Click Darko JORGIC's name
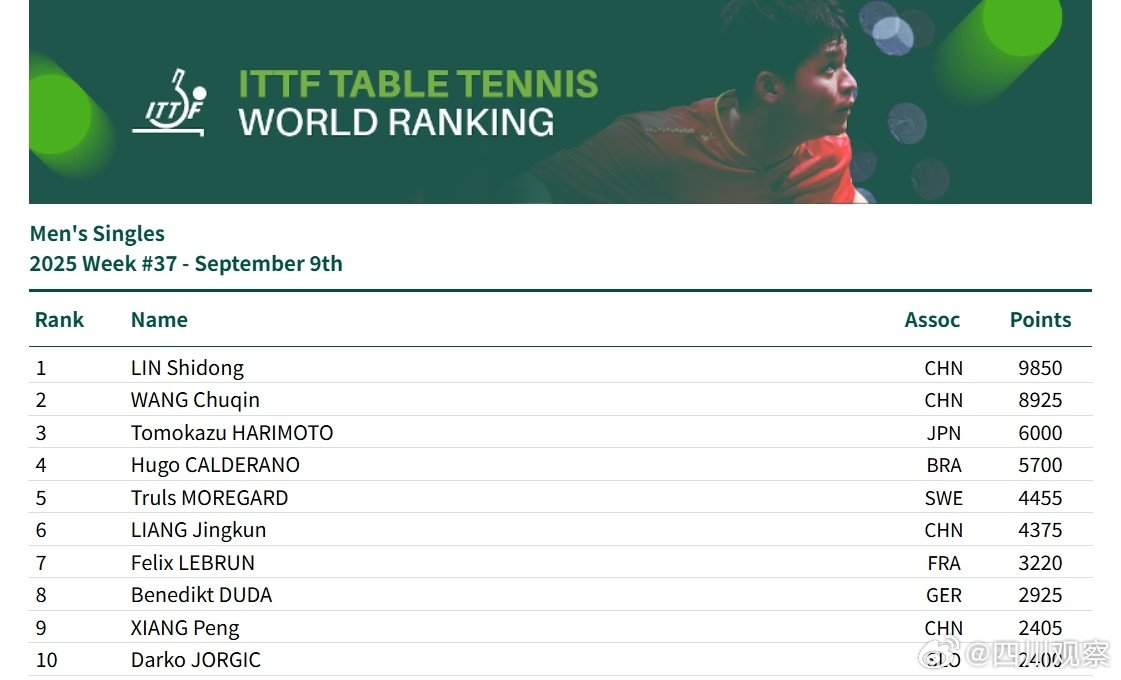The width and height of the screenshot is (1121, 680). [196, 660]
